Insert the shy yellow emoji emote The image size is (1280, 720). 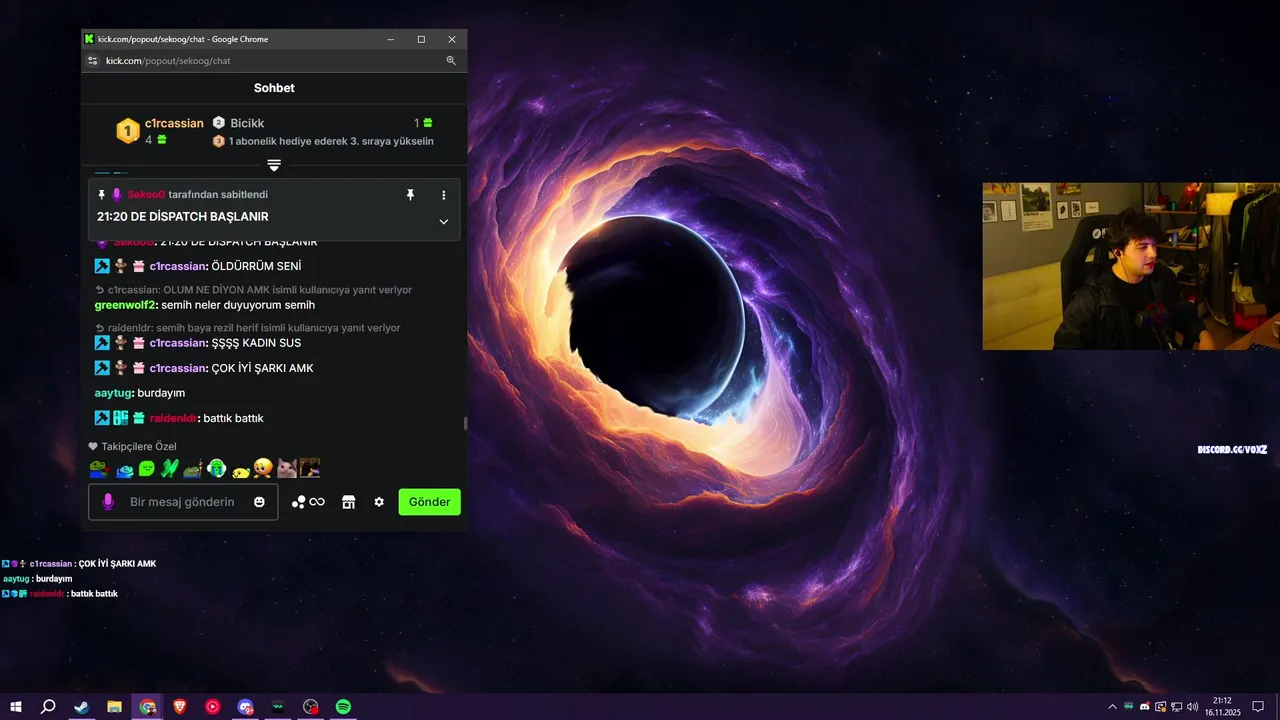tap(263, 467)
